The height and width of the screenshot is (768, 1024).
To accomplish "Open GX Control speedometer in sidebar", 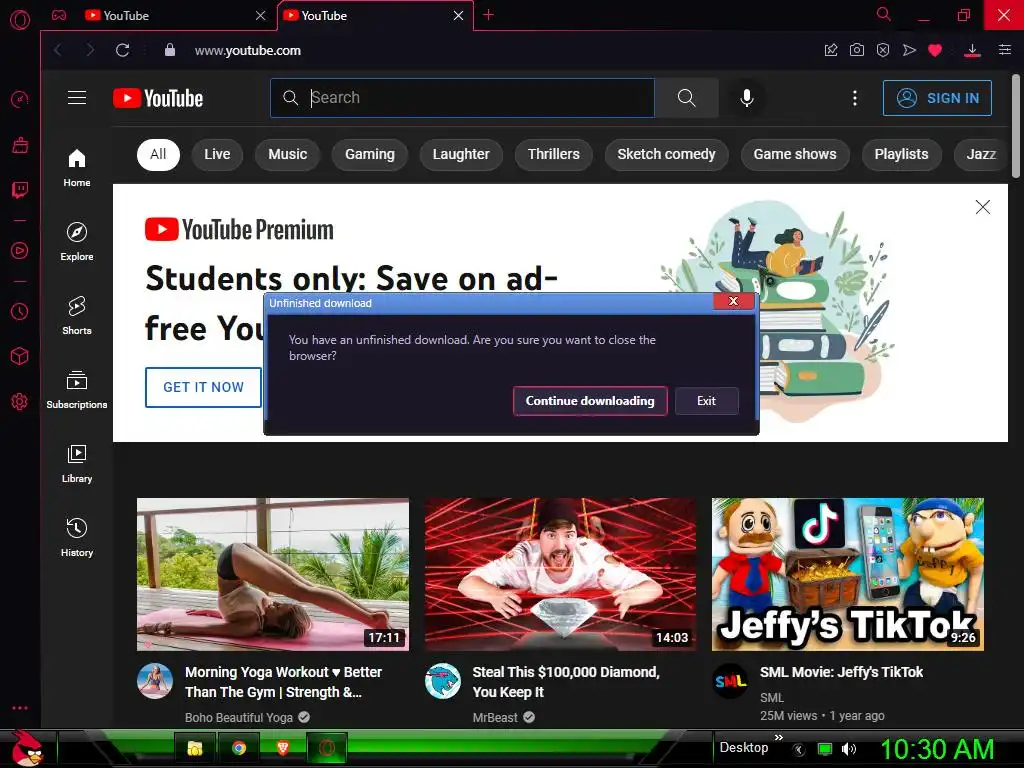I will coord(20,99).
